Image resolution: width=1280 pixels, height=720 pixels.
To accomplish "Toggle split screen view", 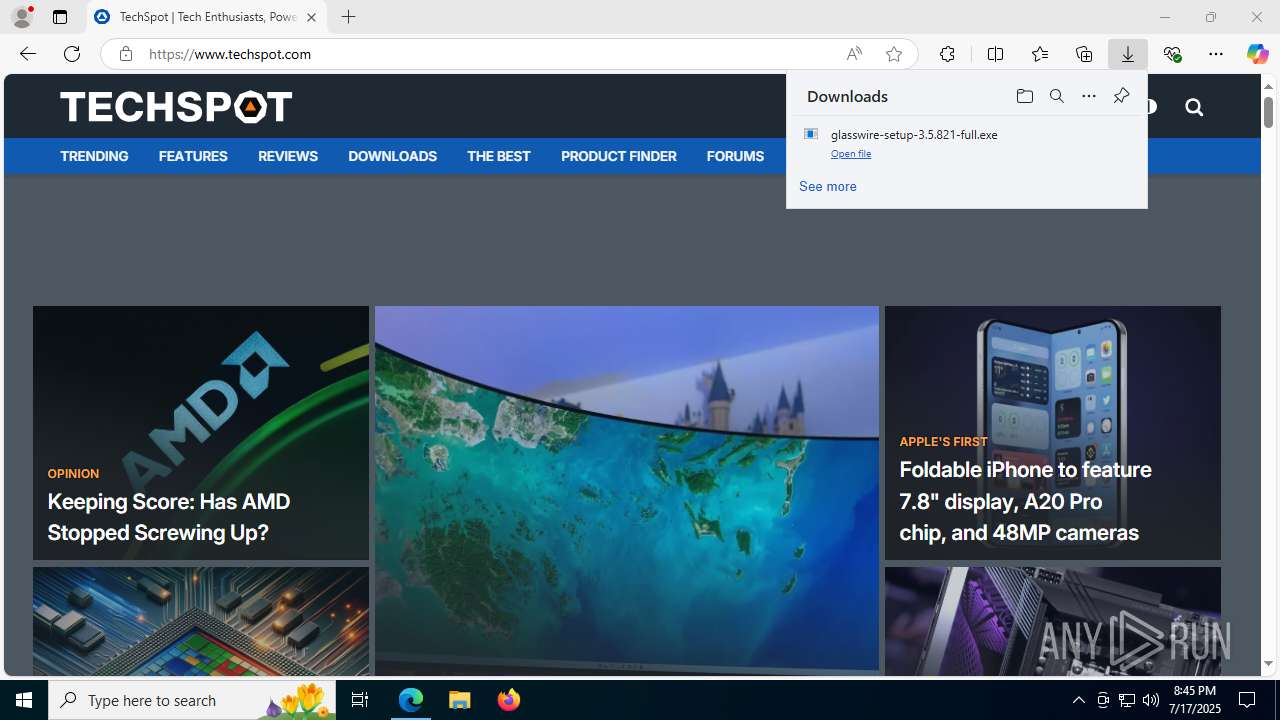I will click(995, 54).
